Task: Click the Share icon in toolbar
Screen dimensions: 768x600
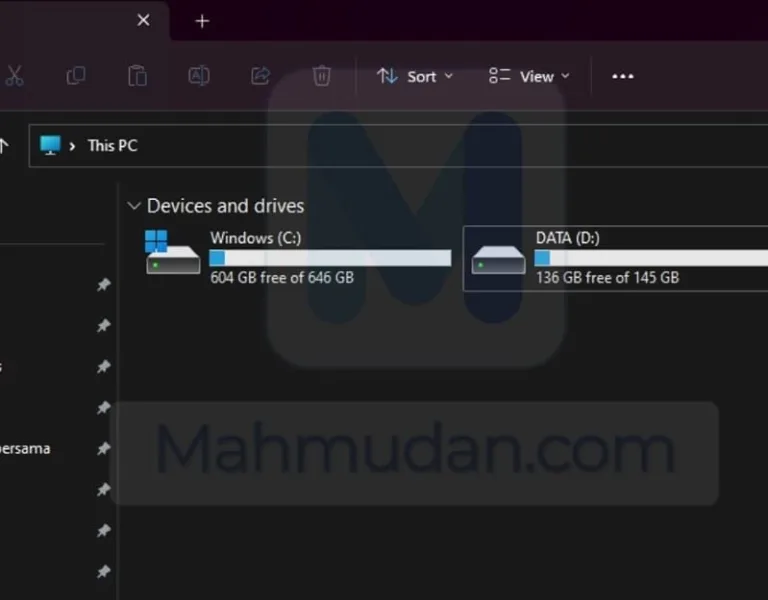Action: [x=261, y=76]
